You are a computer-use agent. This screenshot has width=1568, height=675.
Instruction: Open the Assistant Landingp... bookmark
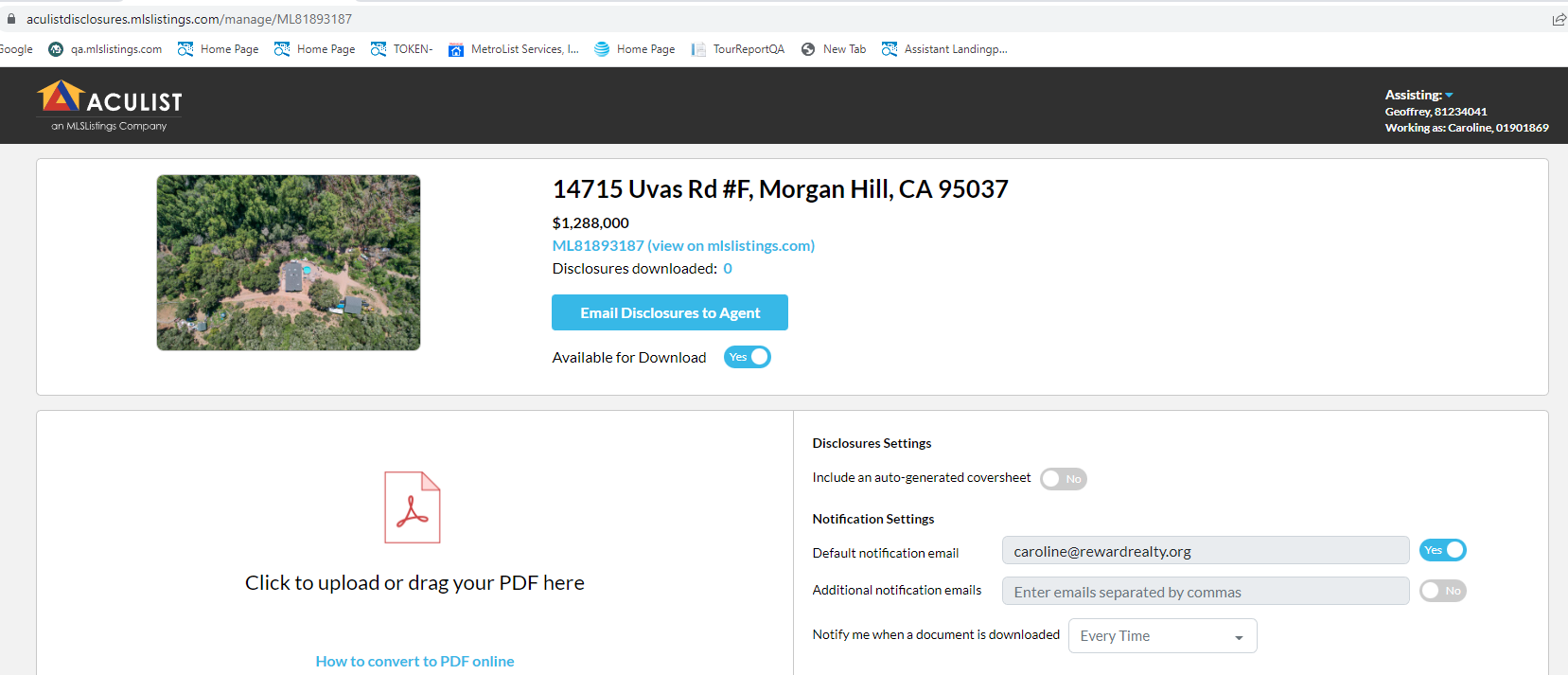944,49
